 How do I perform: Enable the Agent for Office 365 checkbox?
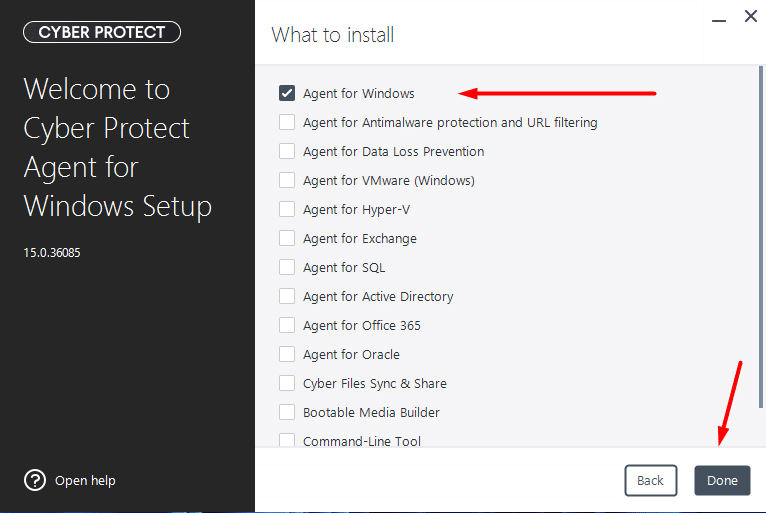(287, 325)
